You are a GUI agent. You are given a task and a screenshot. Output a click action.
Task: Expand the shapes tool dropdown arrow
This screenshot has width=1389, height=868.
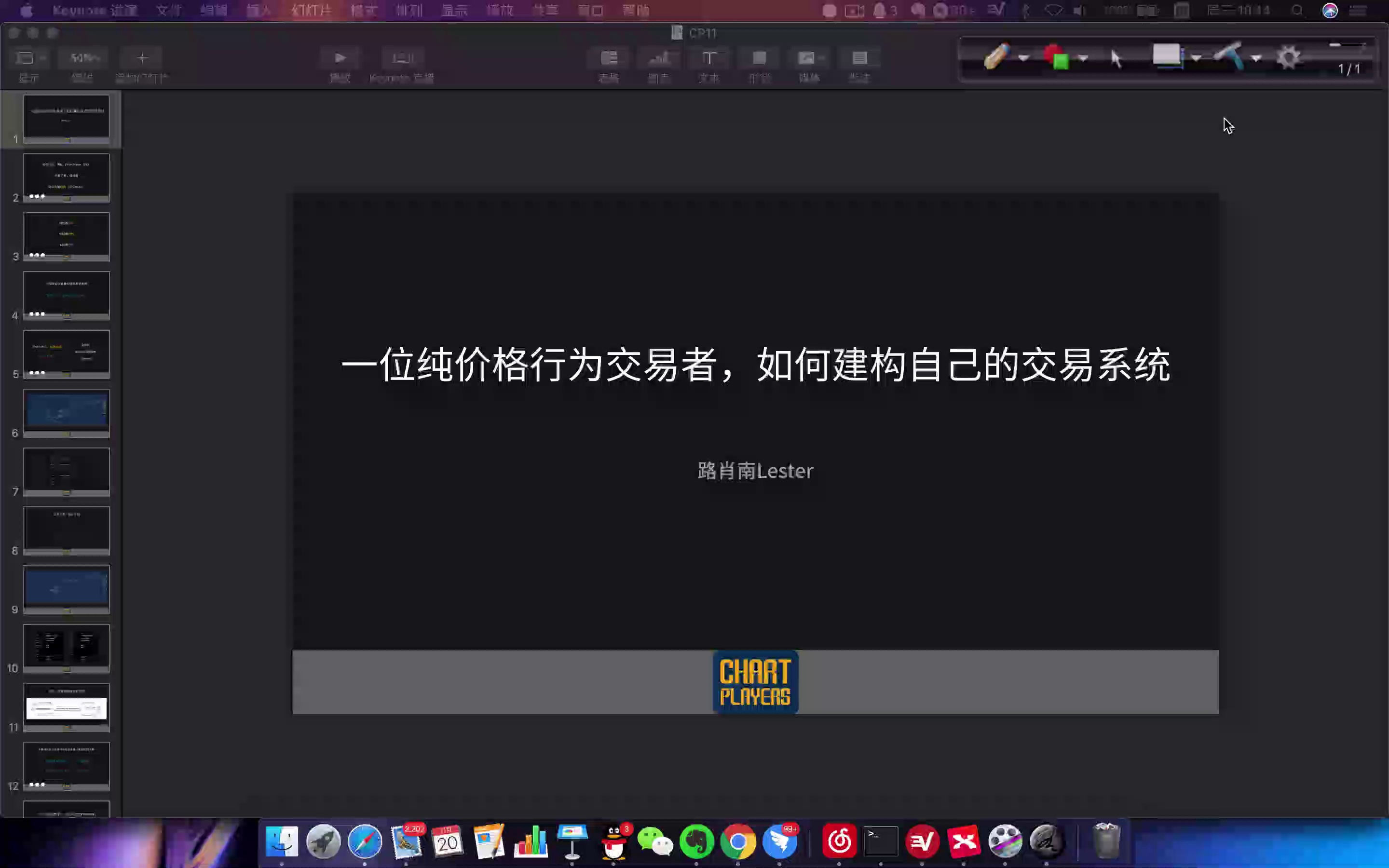tap(1083, 58)
